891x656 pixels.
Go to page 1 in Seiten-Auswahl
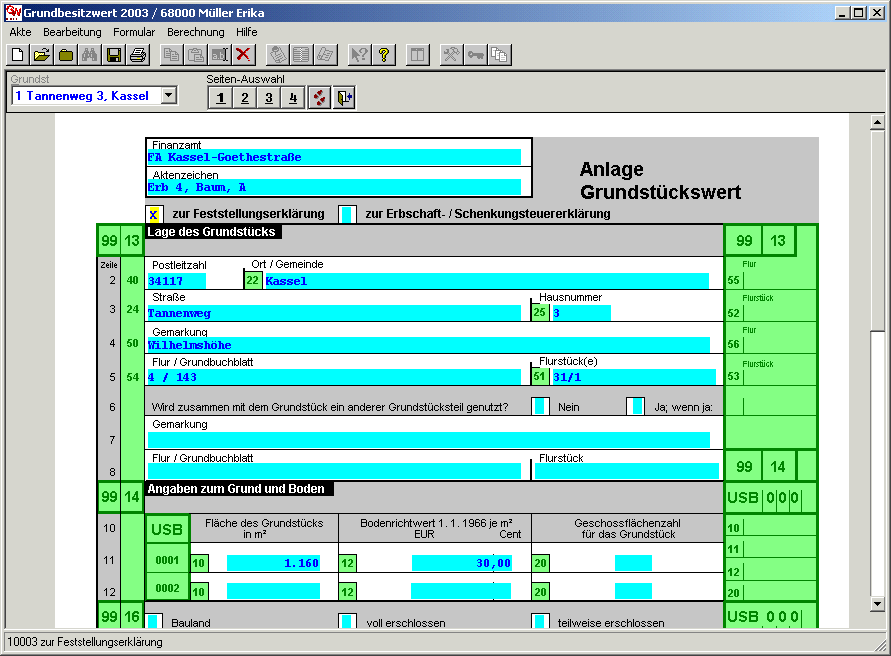pyautogui.click(x=220, y=98)
